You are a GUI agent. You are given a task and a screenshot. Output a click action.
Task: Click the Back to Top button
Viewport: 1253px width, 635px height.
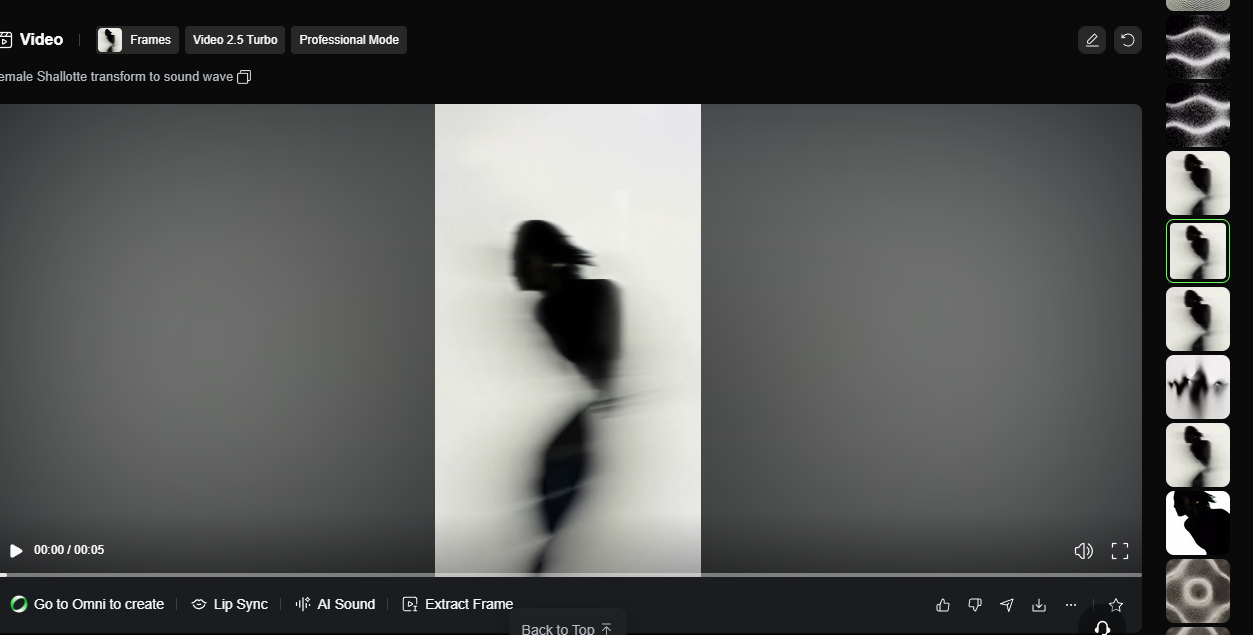pos(565,627)
